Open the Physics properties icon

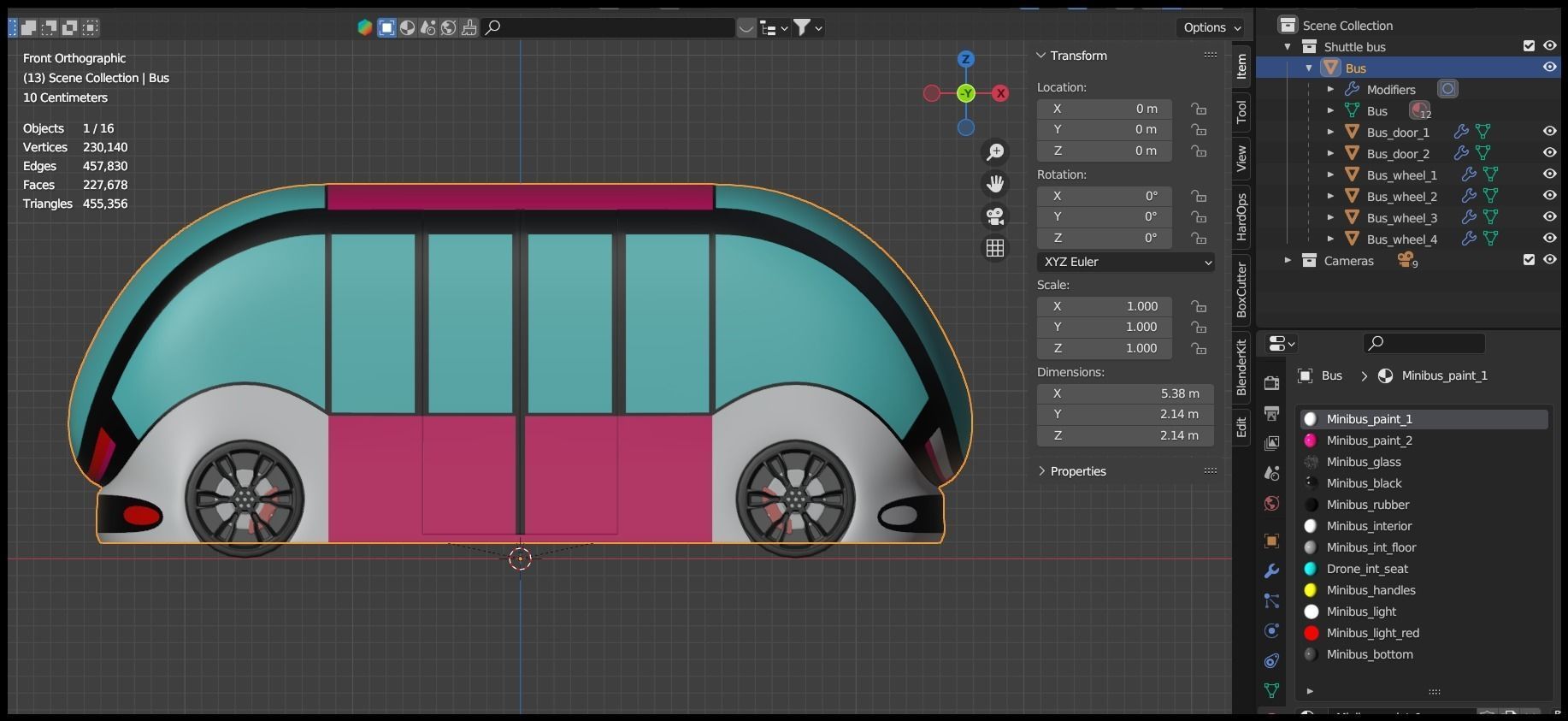1271,631
